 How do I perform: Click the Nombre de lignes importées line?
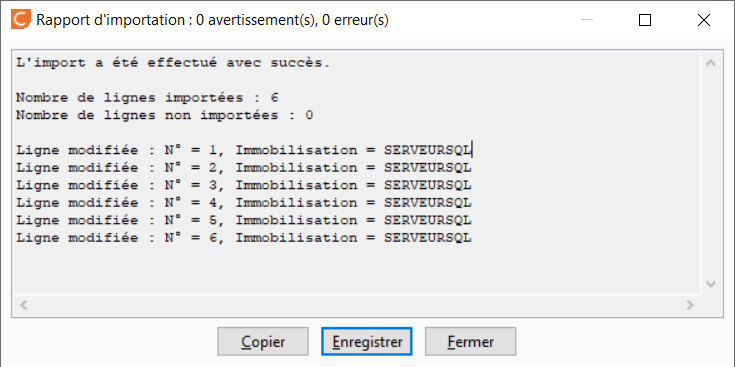[x=147, y=98]
